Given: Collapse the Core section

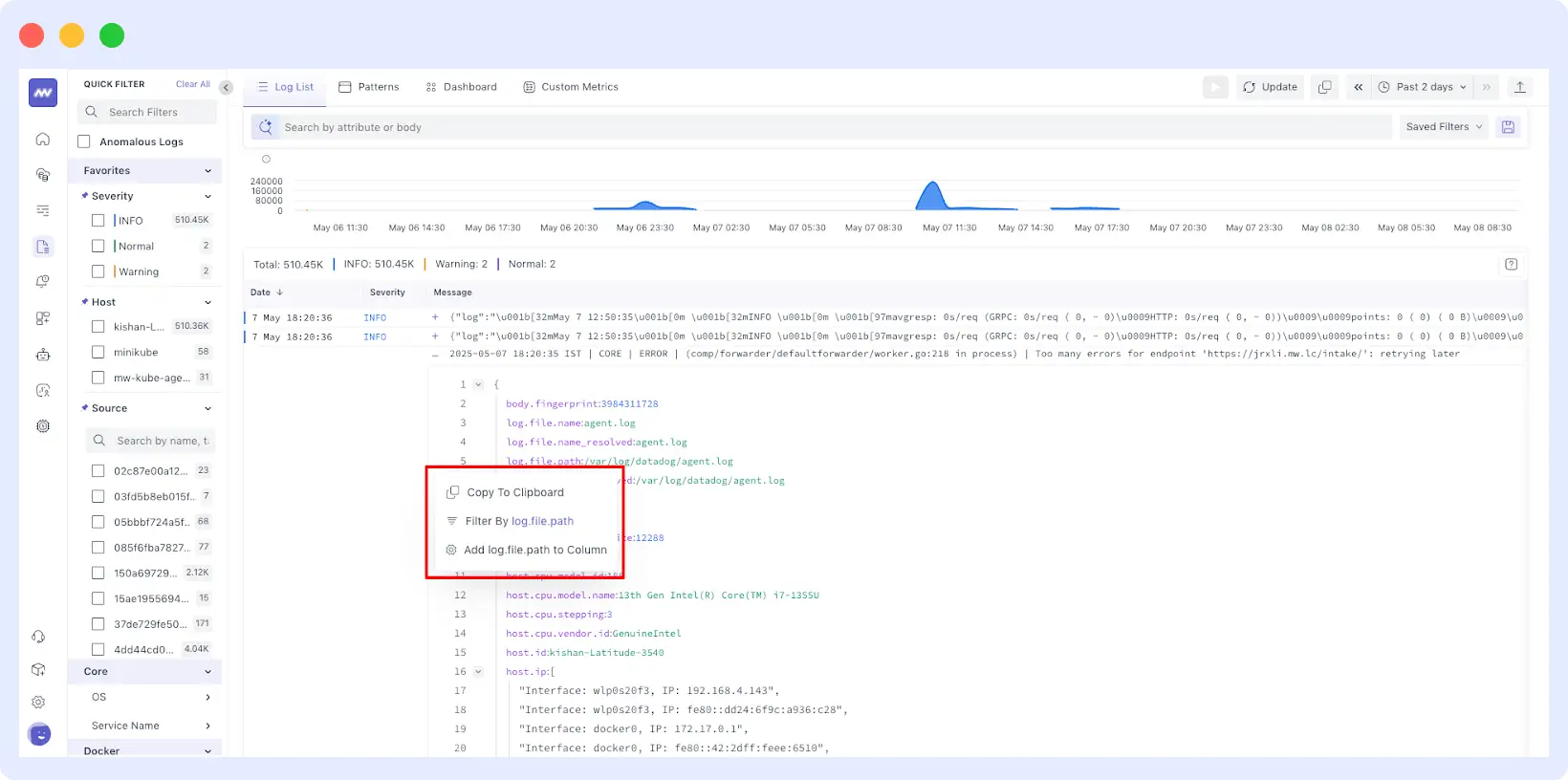Looking at the screenshot, I should tap(207, 672).
